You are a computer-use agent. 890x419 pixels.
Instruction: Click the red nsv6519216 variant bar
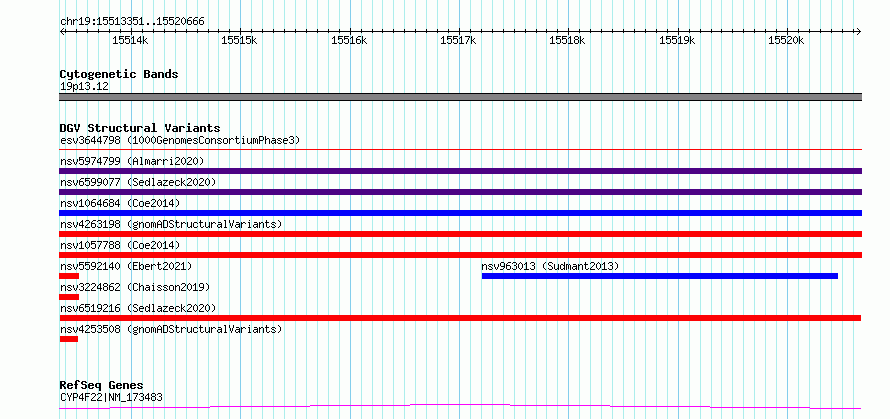click(x=460, y=318)
